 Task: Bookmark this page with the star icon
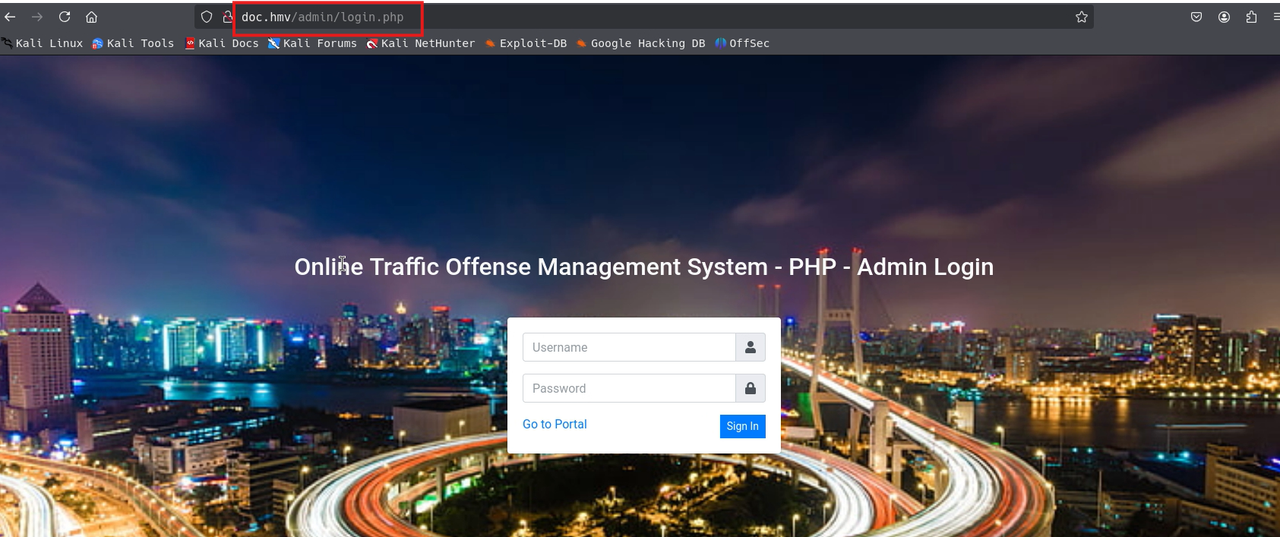(1081, 17)
